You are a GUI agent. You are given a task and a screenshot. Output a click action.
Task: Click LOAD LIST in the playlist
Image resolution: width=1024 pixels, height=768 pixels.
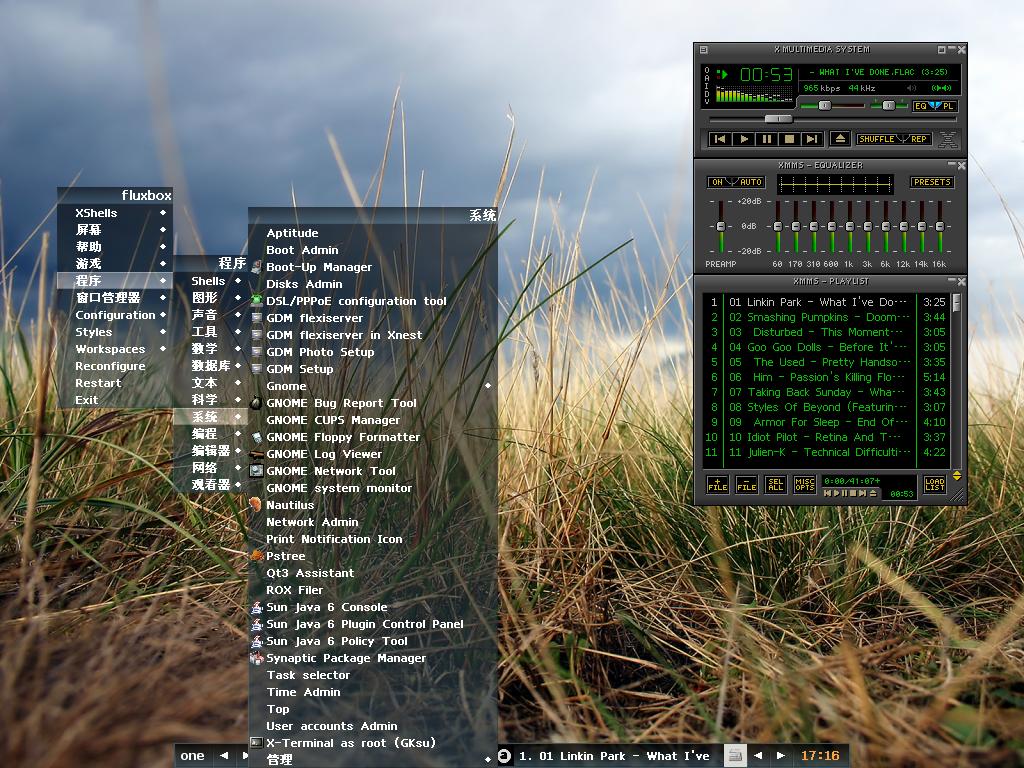pyautogui.click(x=935, y=484)
